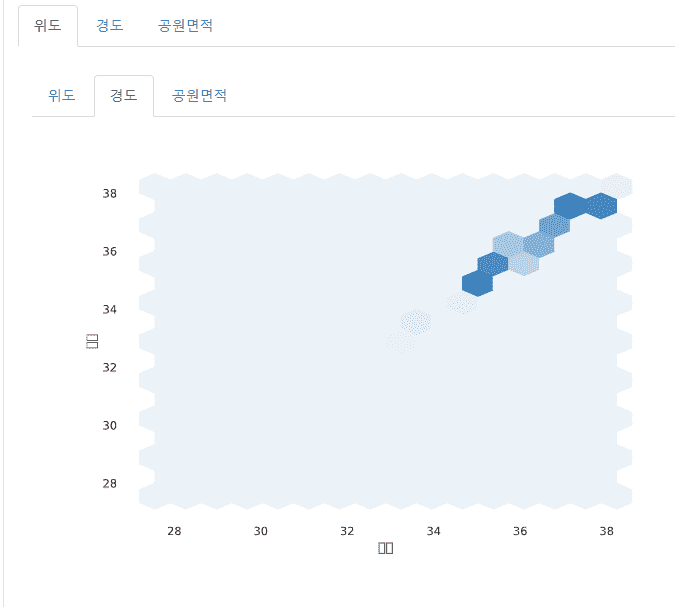This screenshot has height=607, width=675.
Task: Click x-axis tick label 34
Action: pyautogui.click(x=434, y=531)
